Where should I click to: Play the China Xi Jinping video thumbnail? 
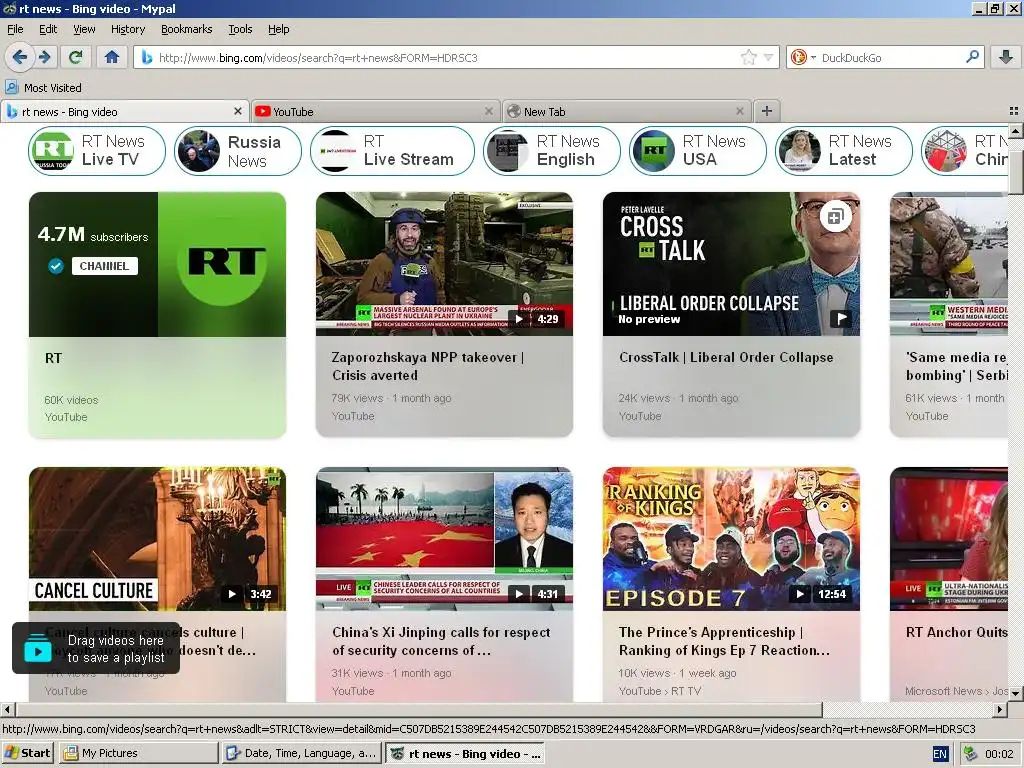tap(444, 539)
